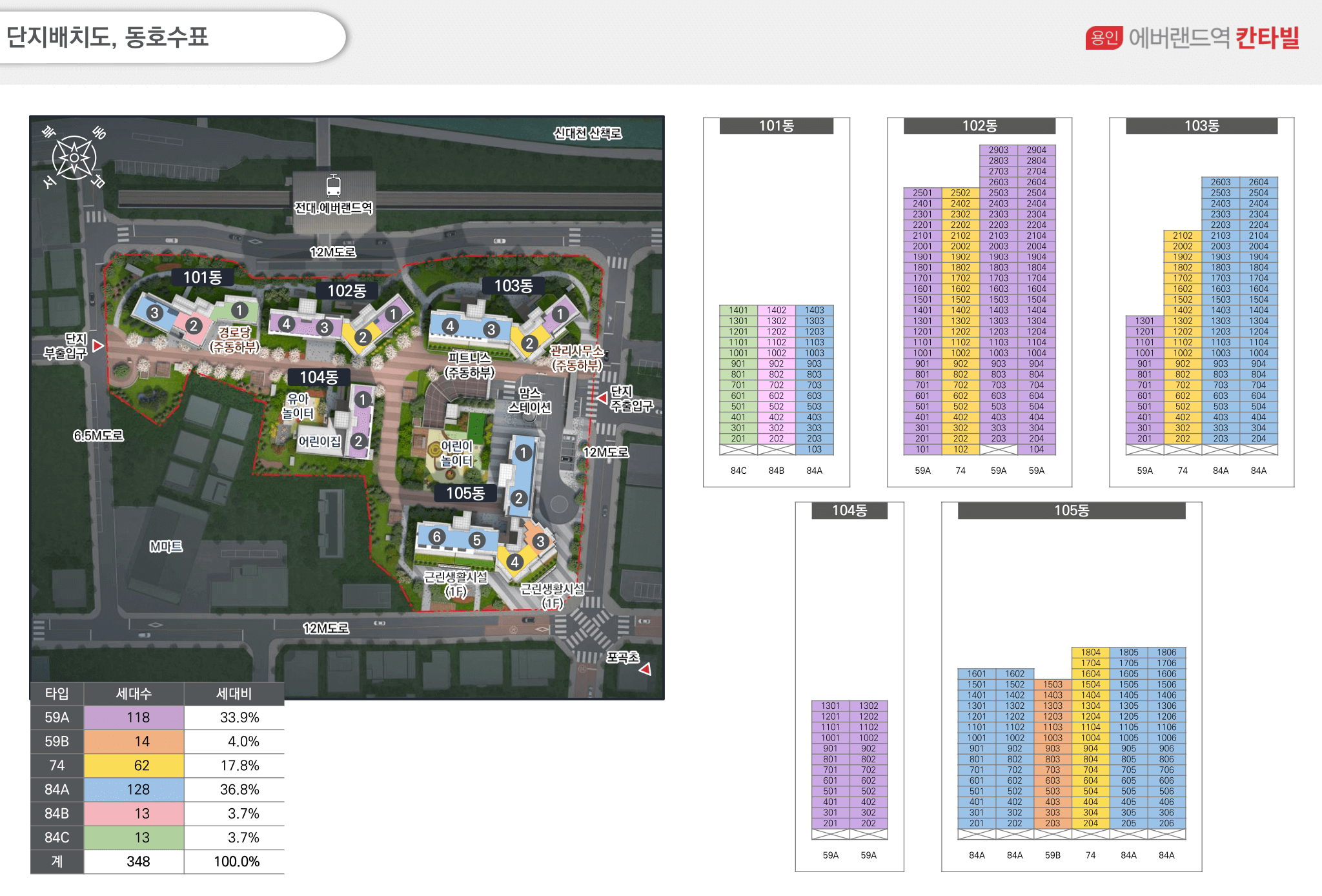Click the blue 84A swatch showing 128
The height and width of the screenshot is (896, 1322).
134,789
